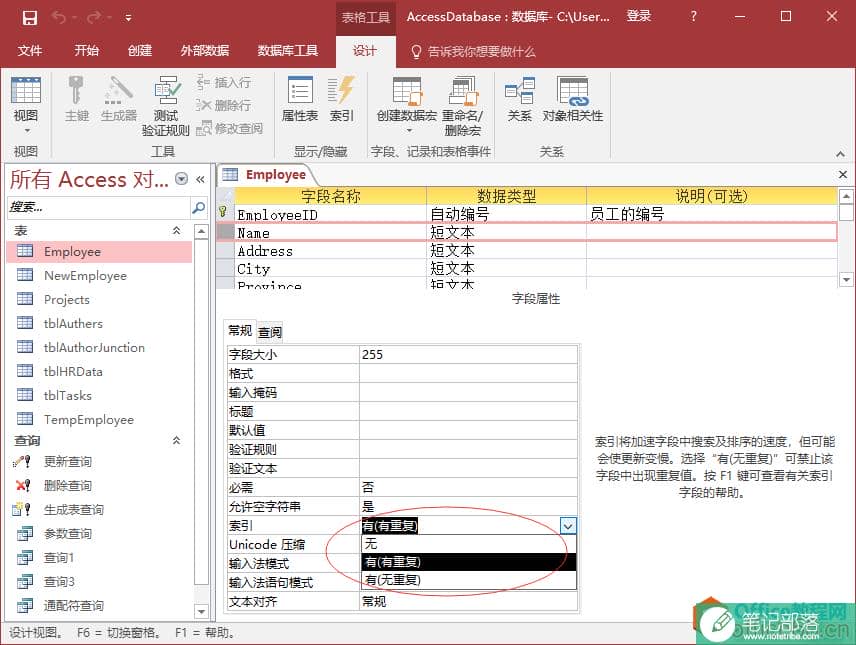Select the 设计 (Design) ribbon tab
Image resolution: width=856 pixels, height=645 pixels.
pos(365,51)
